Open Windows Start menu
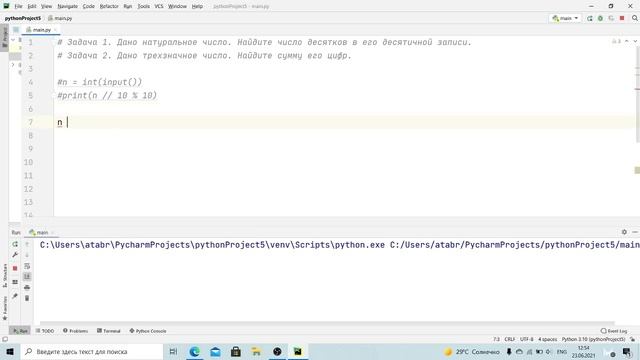The image size is (640, 360). point(10,351)
